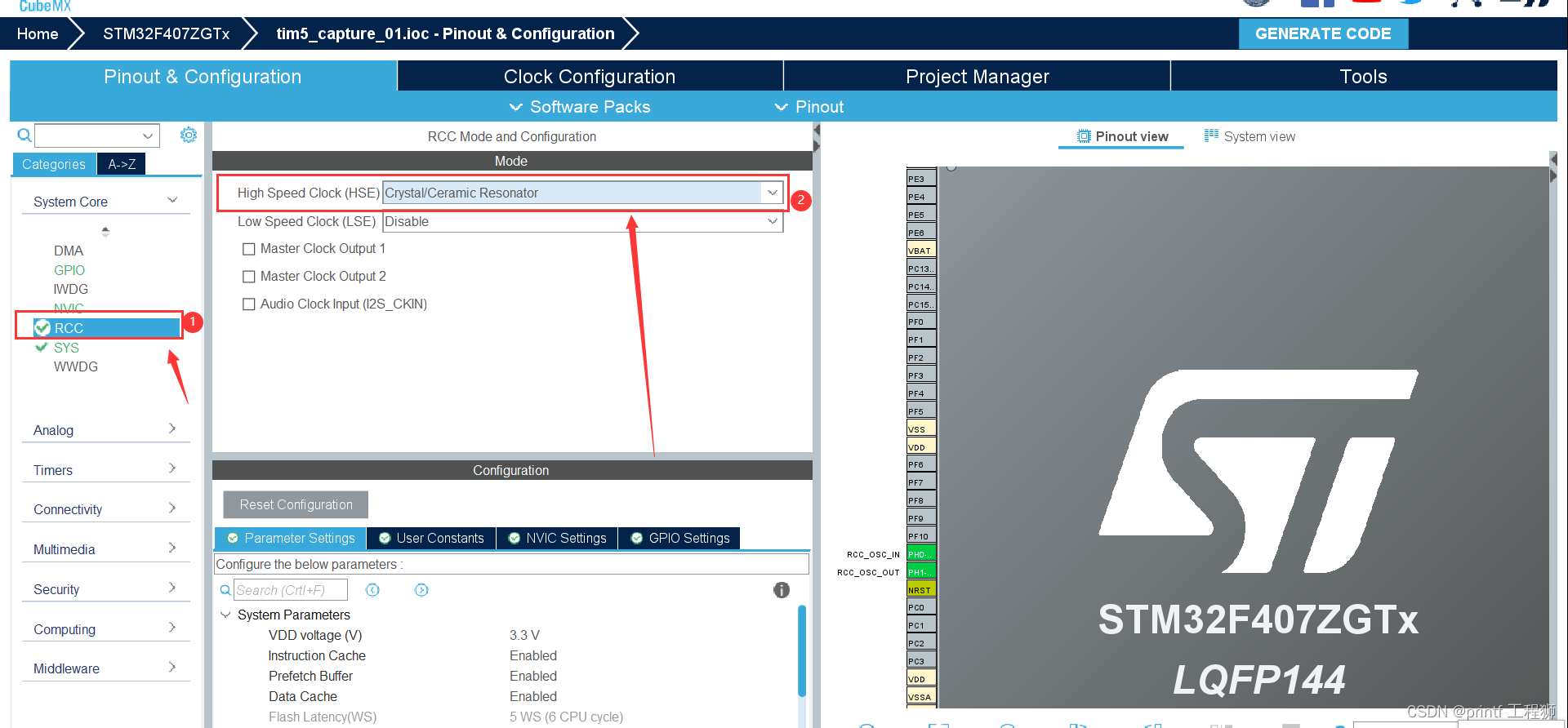The height and width of the screenshot is (728, 1568).
Task: Select pin PE3 on the chip
Action: pos(921,179)
